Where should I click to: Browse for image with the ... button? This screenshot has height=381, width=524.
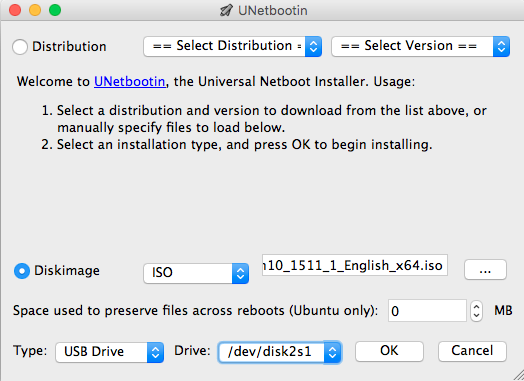point(485,269)
